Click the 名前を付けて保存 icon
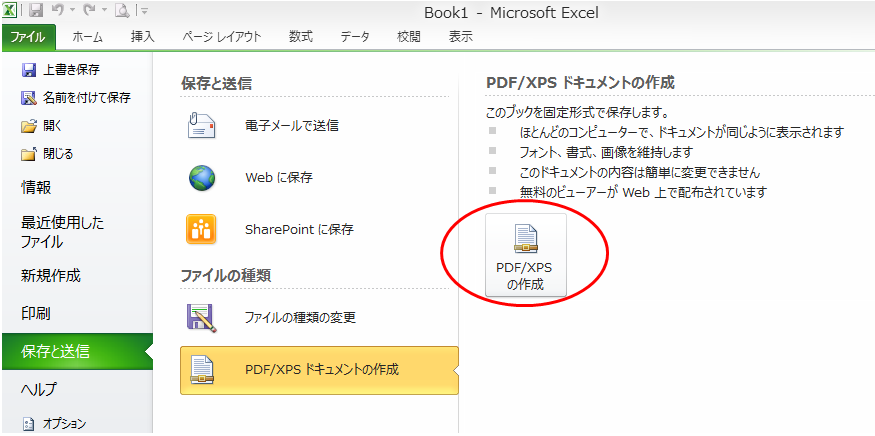This screenshot has width=875, height=436. pos(28,98)
